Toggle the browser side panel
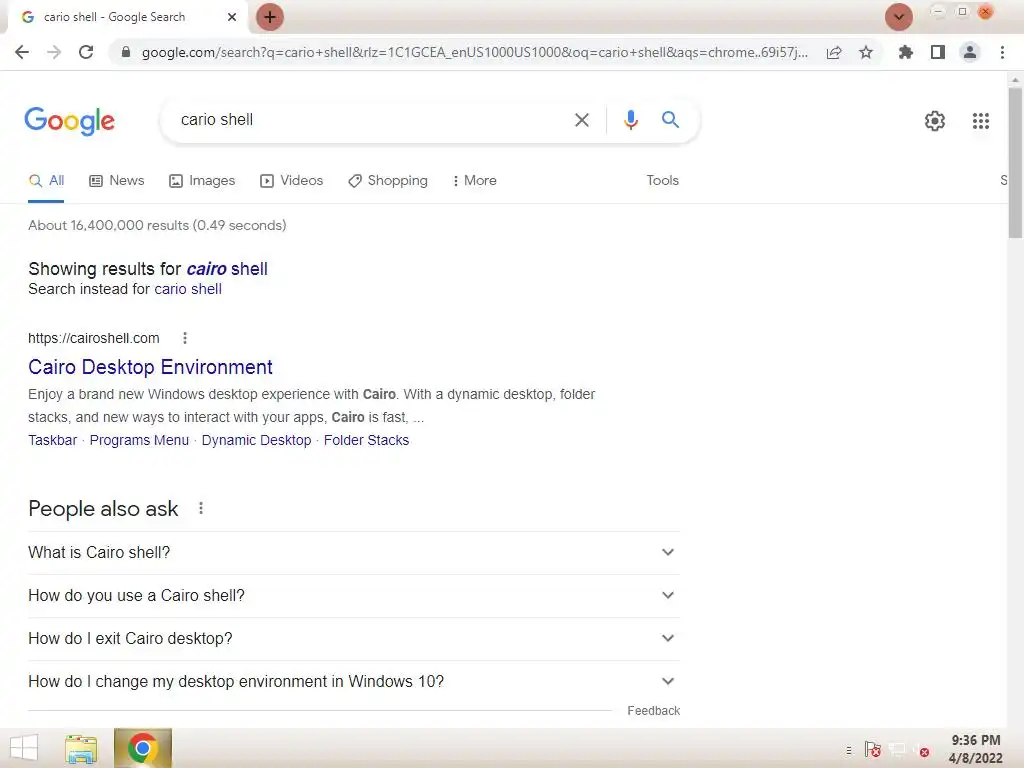The width and height of the screenshot is (1024, 768). tap(938, 52)
